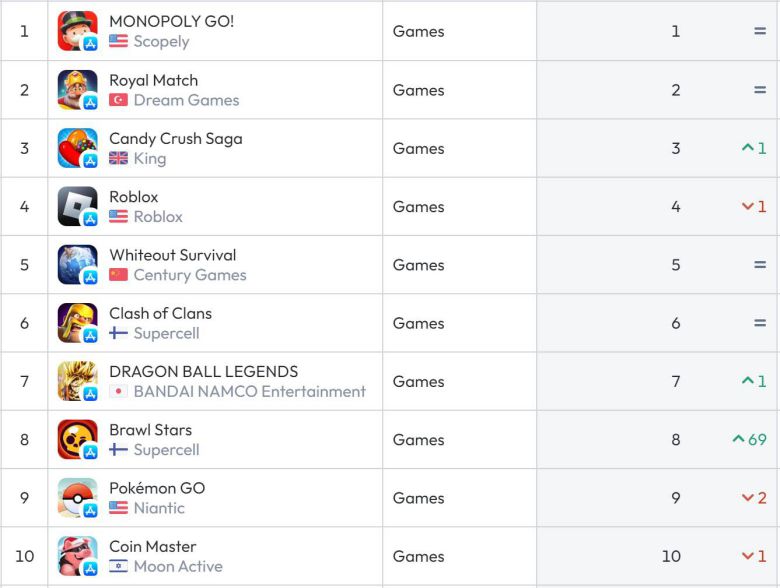Image resolution: width=780 pixels, height=588 pixels.
Task: Click the Royal Match app icon
Action: point(77,90)
